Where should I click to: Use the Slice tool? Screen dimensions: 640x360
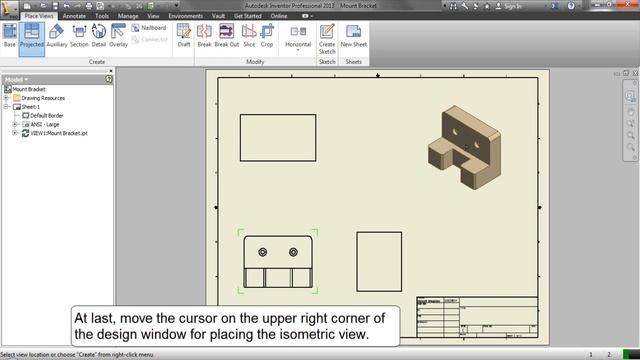coord(249,36)
